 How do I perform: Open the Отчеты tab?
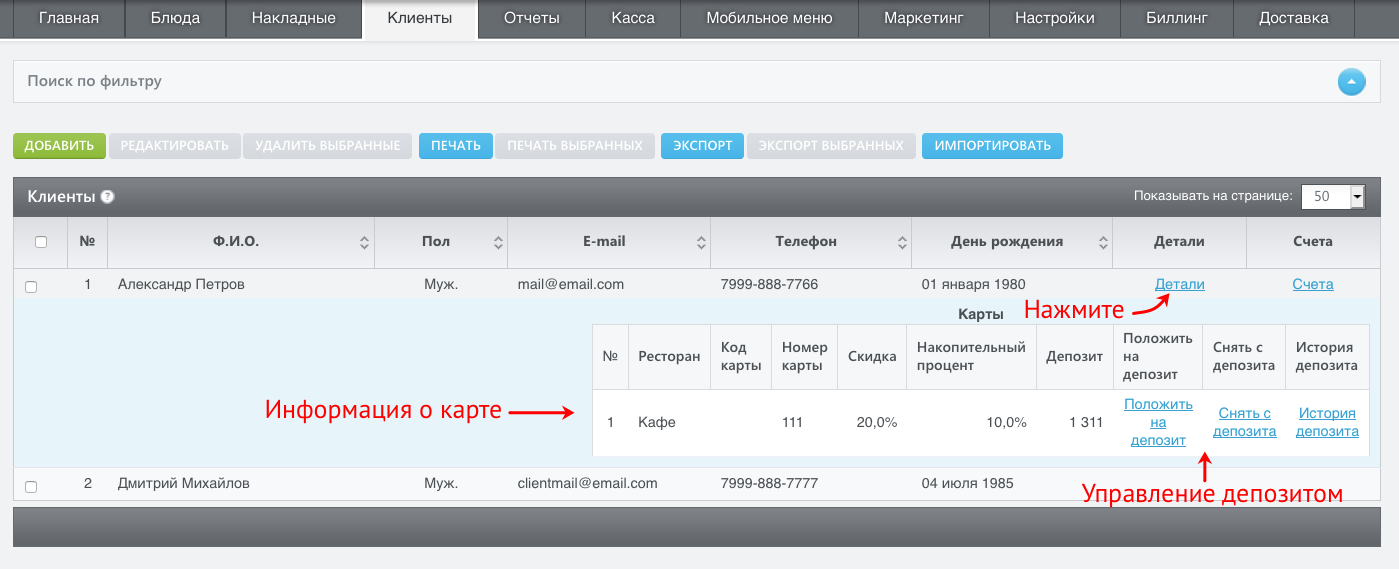(532, 18)
